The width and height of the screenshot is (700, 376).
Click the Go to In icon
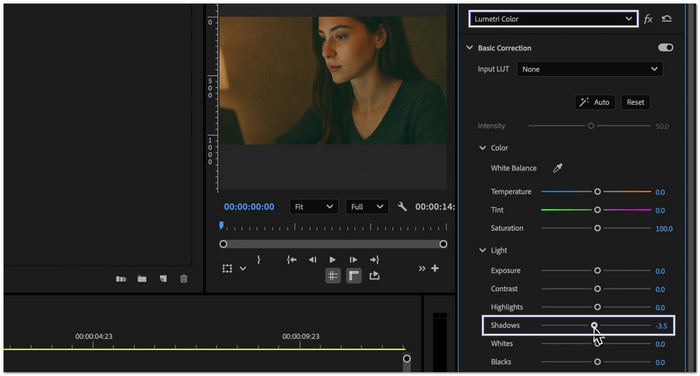click(292, 259)
